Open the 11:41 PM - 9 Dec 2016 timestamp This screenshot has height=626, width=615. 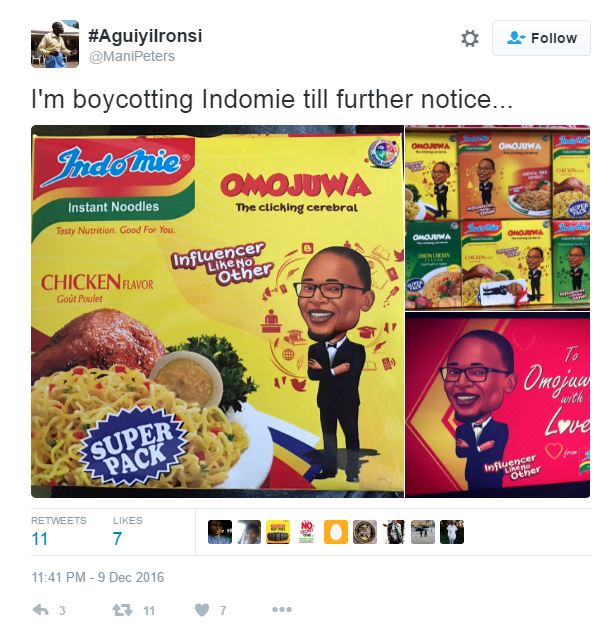pyautogui.click(x=98, y=577)
